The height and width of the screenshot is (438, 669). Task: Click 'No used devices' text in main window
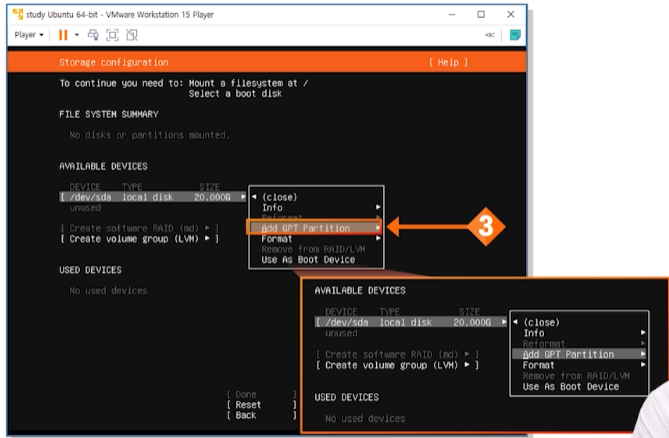coord(108,291)
